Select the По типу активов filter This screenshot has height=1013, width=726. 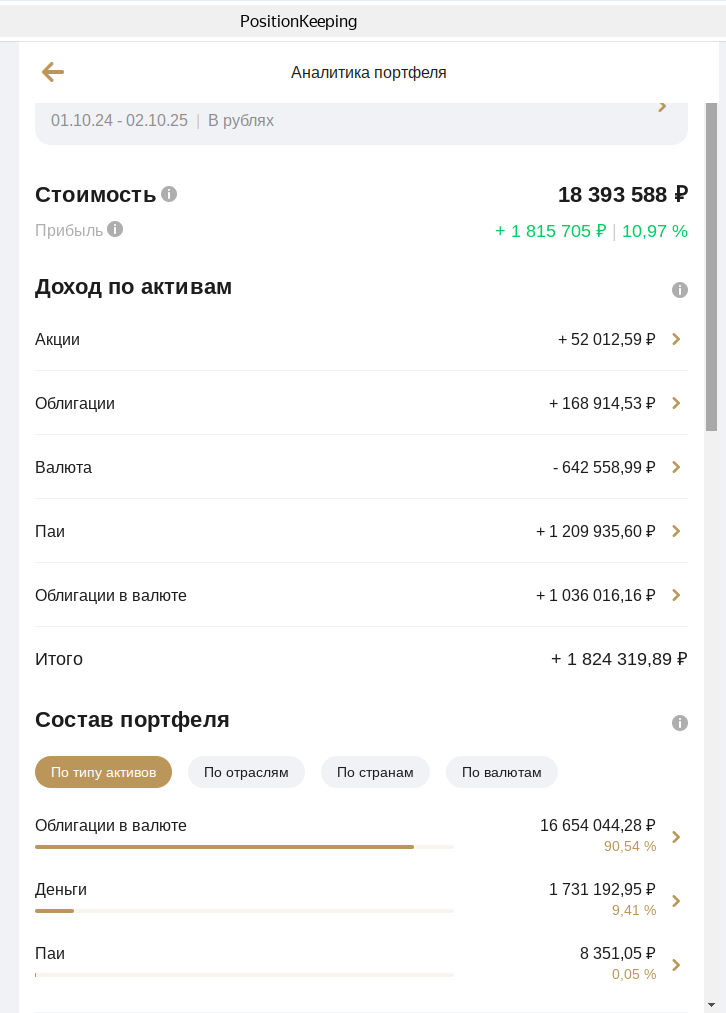click(103, 772)
